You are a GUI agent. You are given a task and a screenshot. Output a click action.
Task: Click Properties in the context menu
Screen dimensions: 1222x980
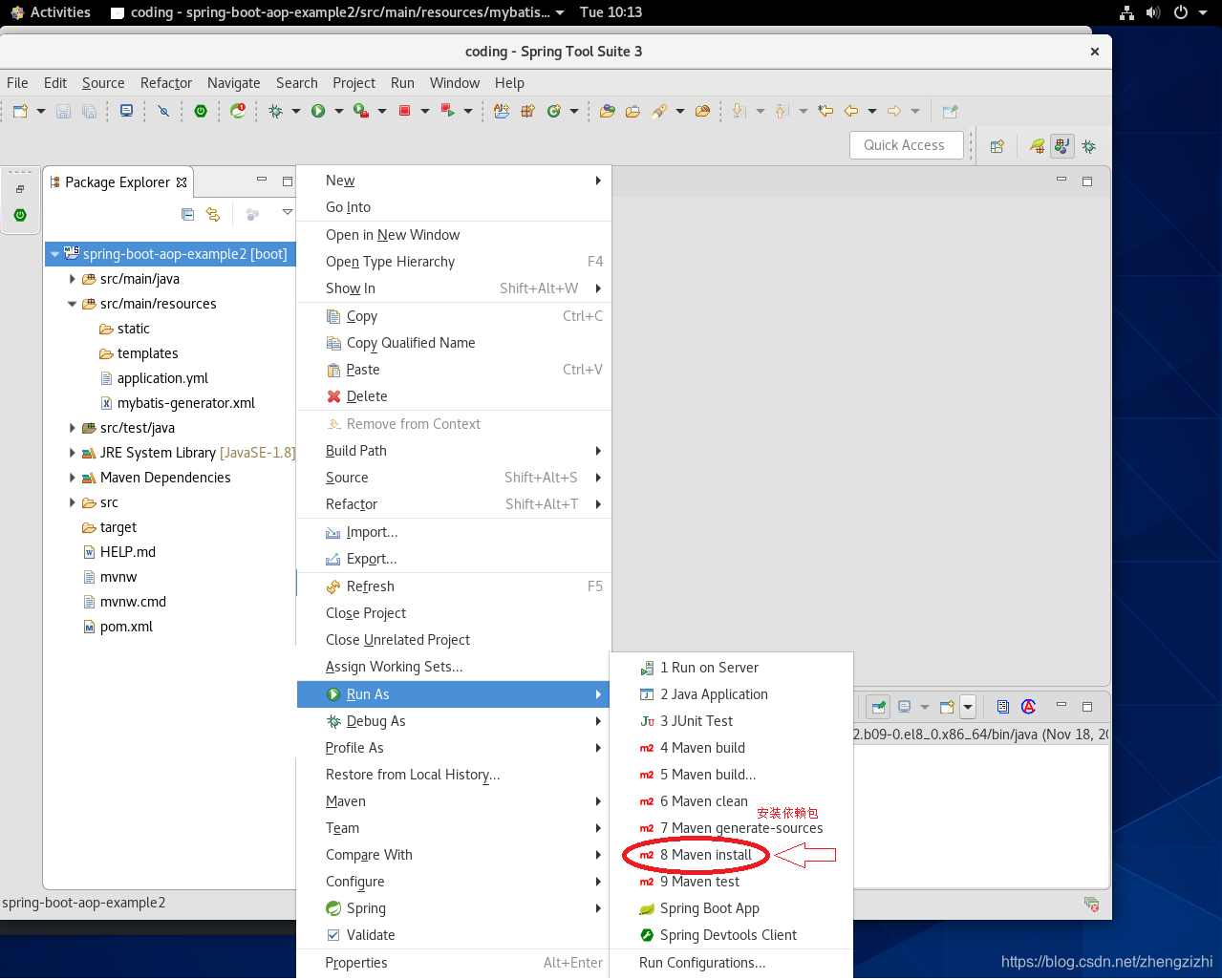coord(453,963)
